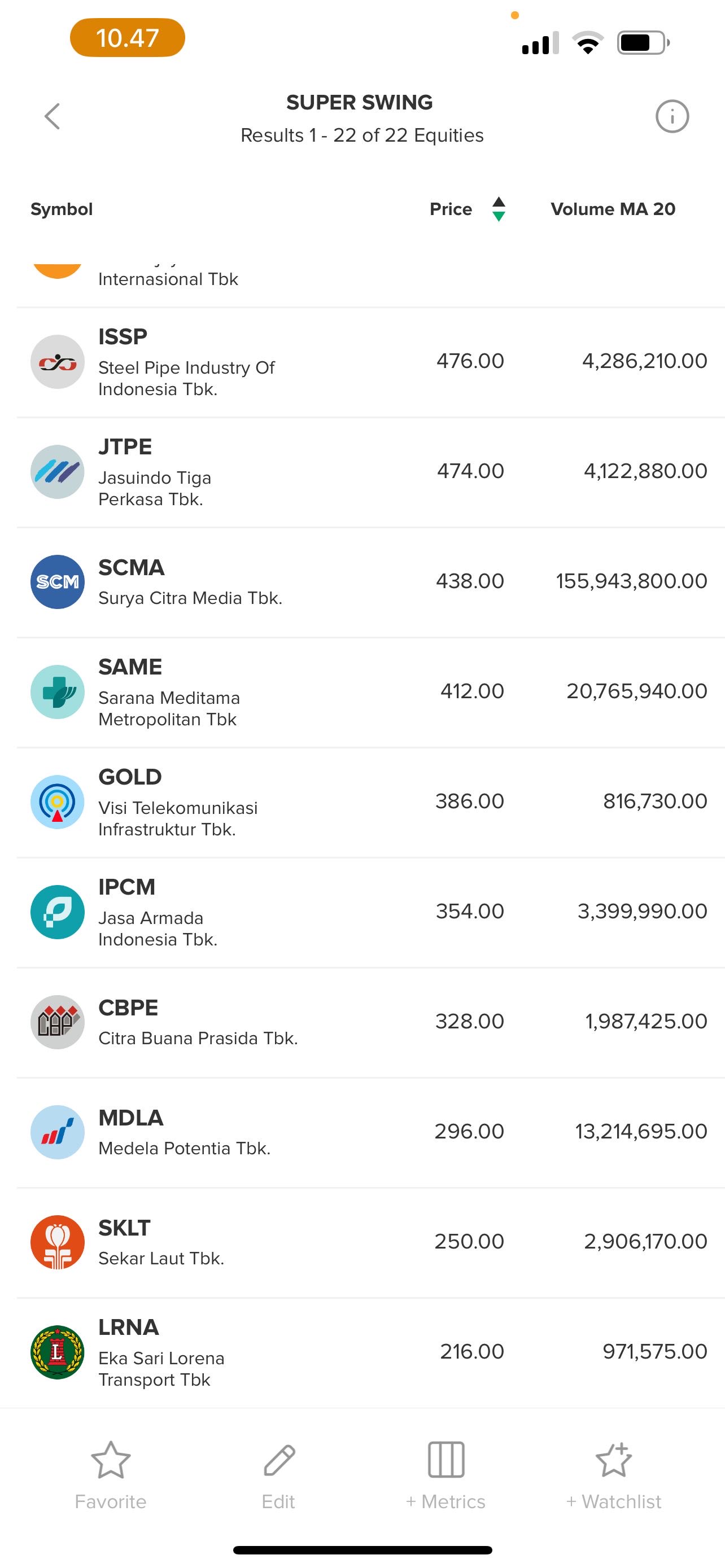The width and height of the screenshot is (725, 1568).
Task: Tap the orange time indicator pill
Action: 127,38
